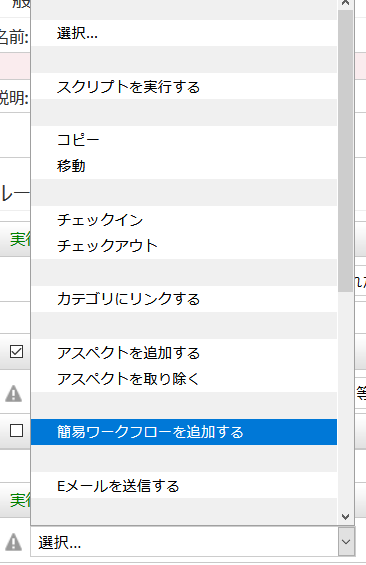
Task: Choose カテゴリにリンクする
Action: (x=184, y=299)
